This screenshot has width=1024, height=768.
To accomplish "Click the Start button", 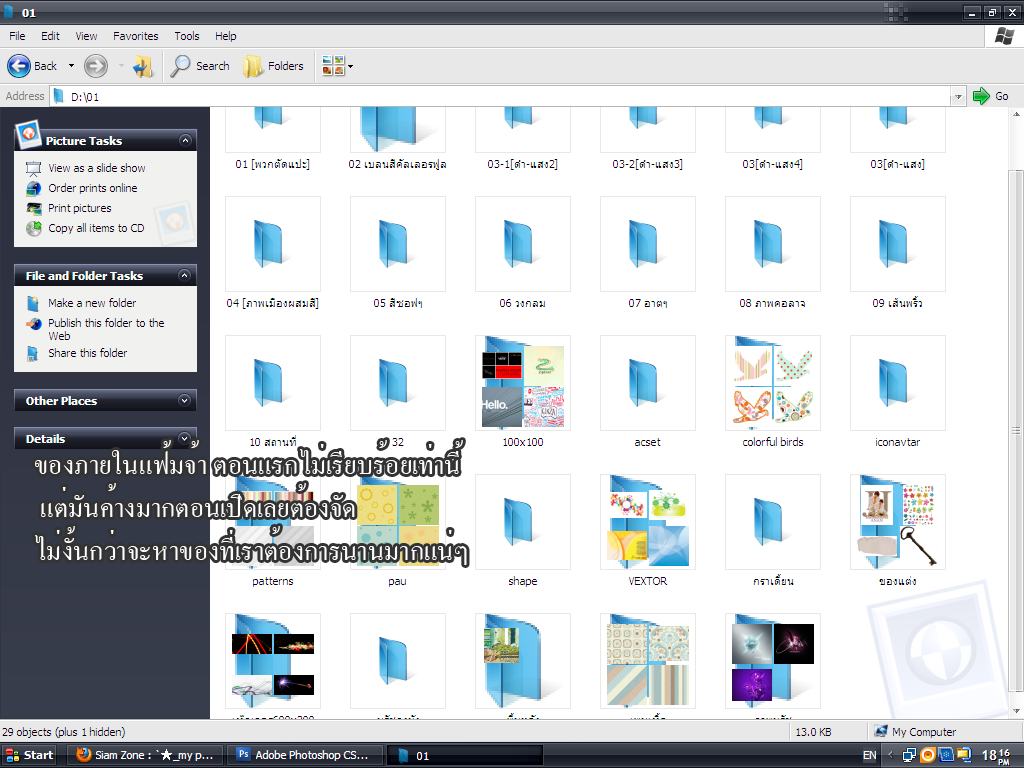I will click(x=29, y=756).
